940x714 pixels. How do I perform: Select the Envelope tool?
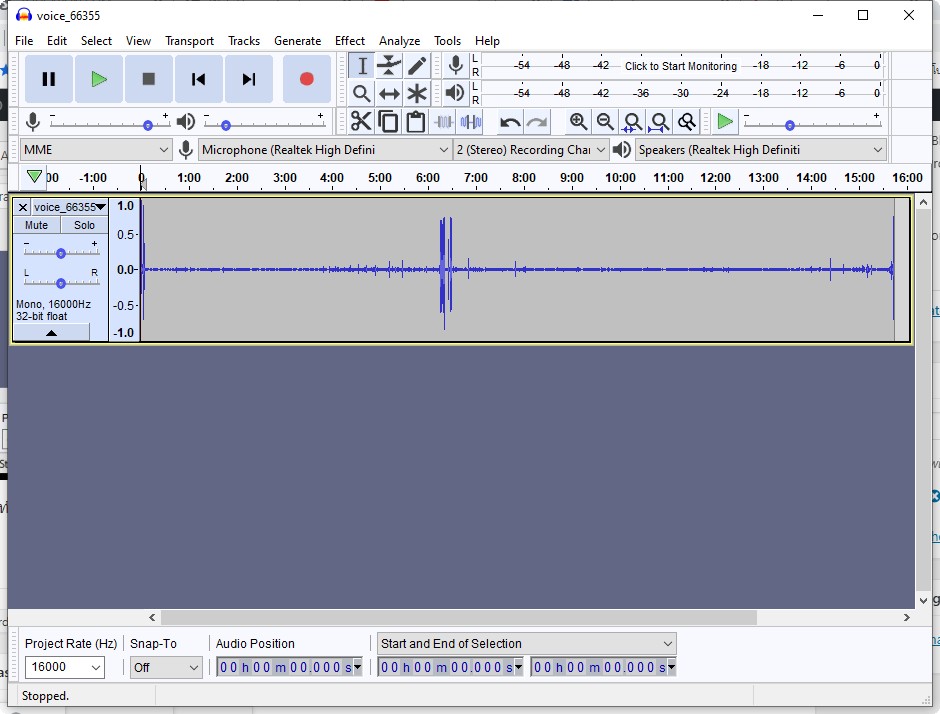[389, 66]
